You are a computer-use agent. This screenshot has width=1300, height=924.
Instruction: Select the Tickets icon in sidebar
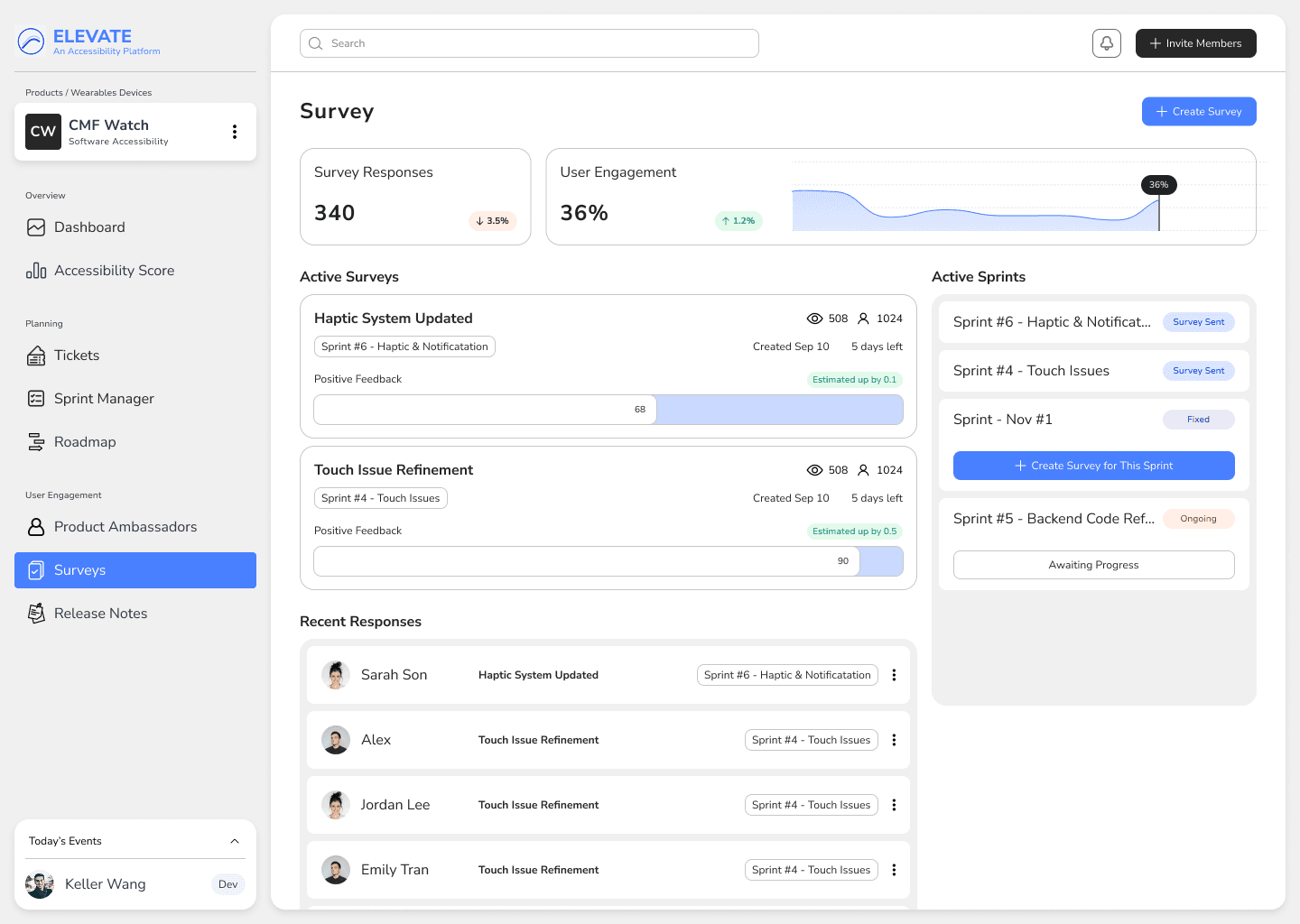point(36,356)
